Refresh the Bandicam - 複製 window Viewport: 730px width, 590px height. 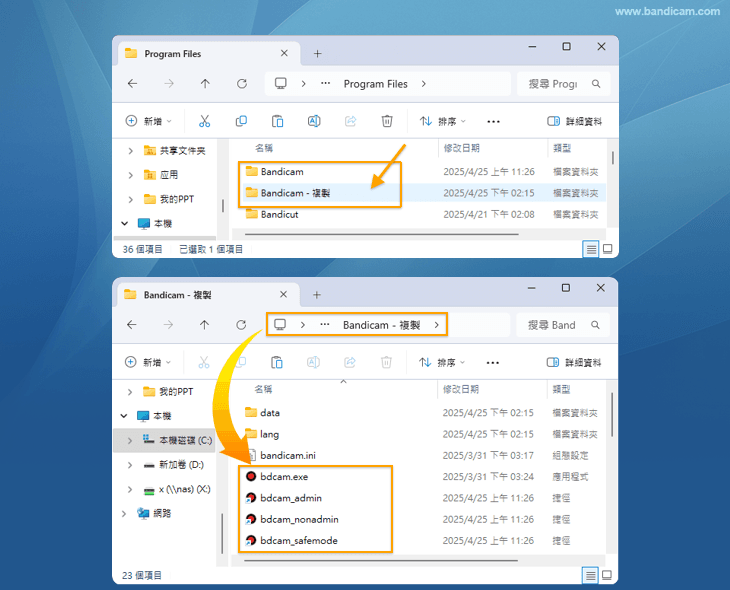click(x=241, y=325)
